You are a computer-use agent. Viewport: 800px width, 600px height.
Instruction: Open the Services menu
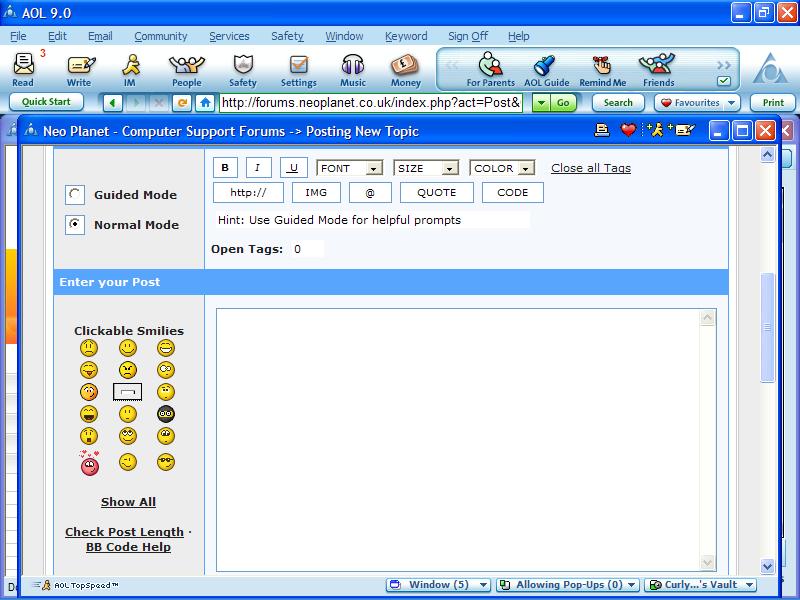pos(229,36)
